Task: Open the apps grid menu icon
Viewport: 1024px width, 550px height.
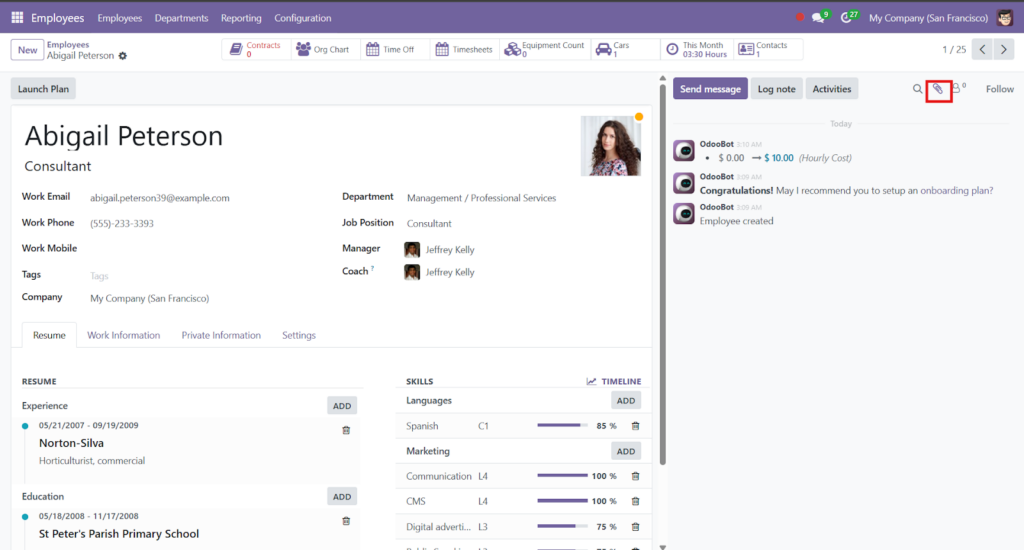Action: pos(18,18)
